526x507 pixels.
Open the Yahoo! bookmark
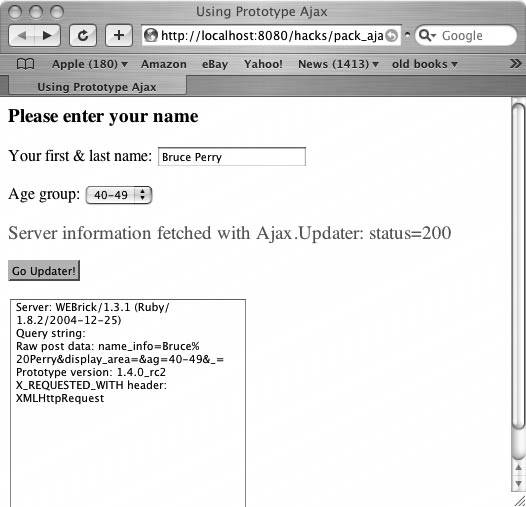263,64
